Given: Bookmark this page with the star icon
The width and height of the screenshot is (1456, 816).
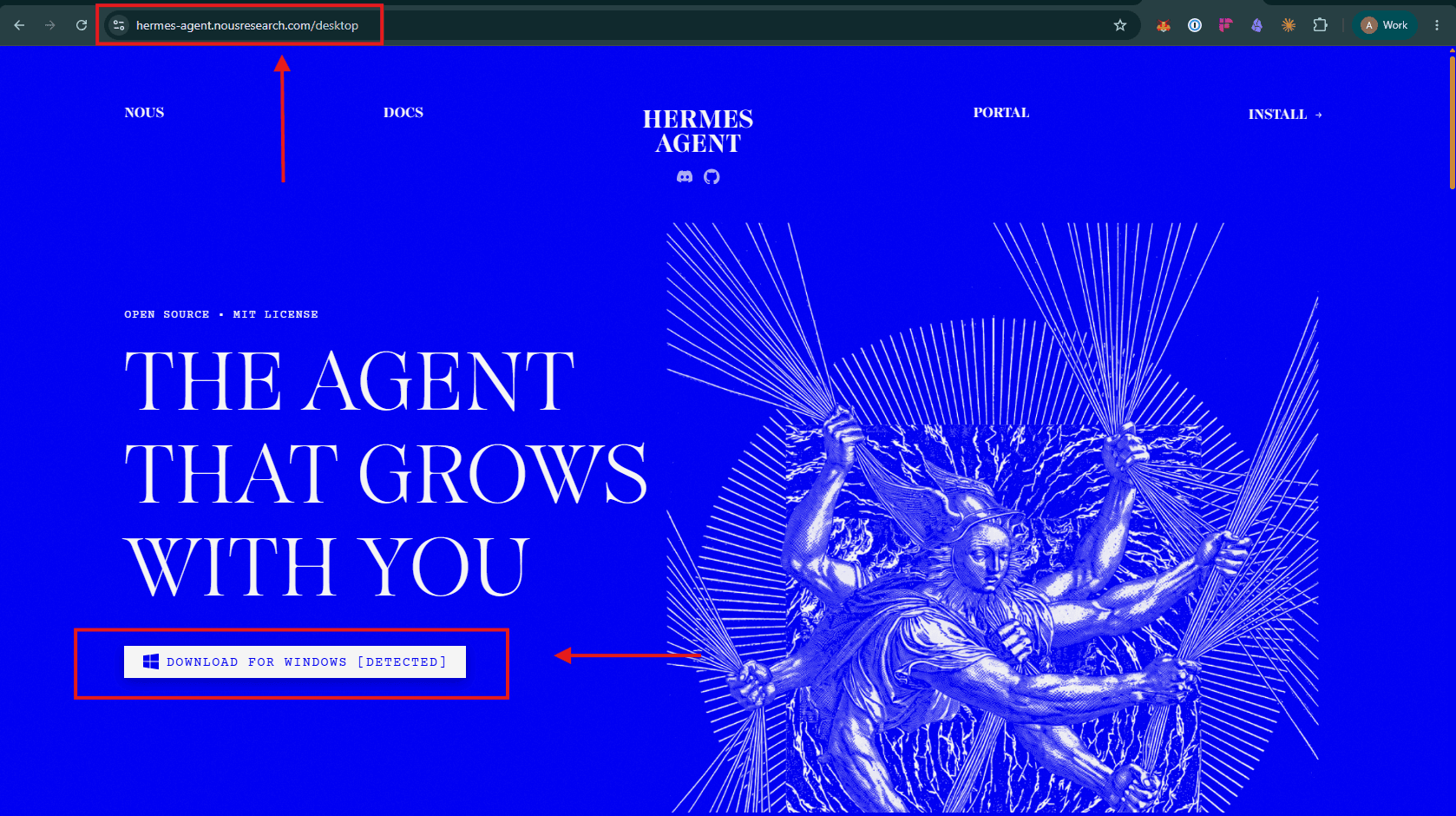Looking at the screenshot, I should click(1120, 25).
